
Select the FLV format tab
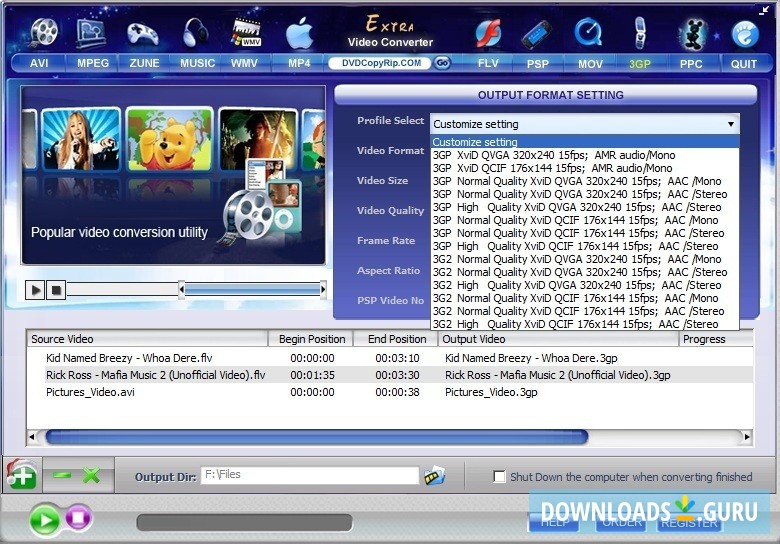coord(488,64)
